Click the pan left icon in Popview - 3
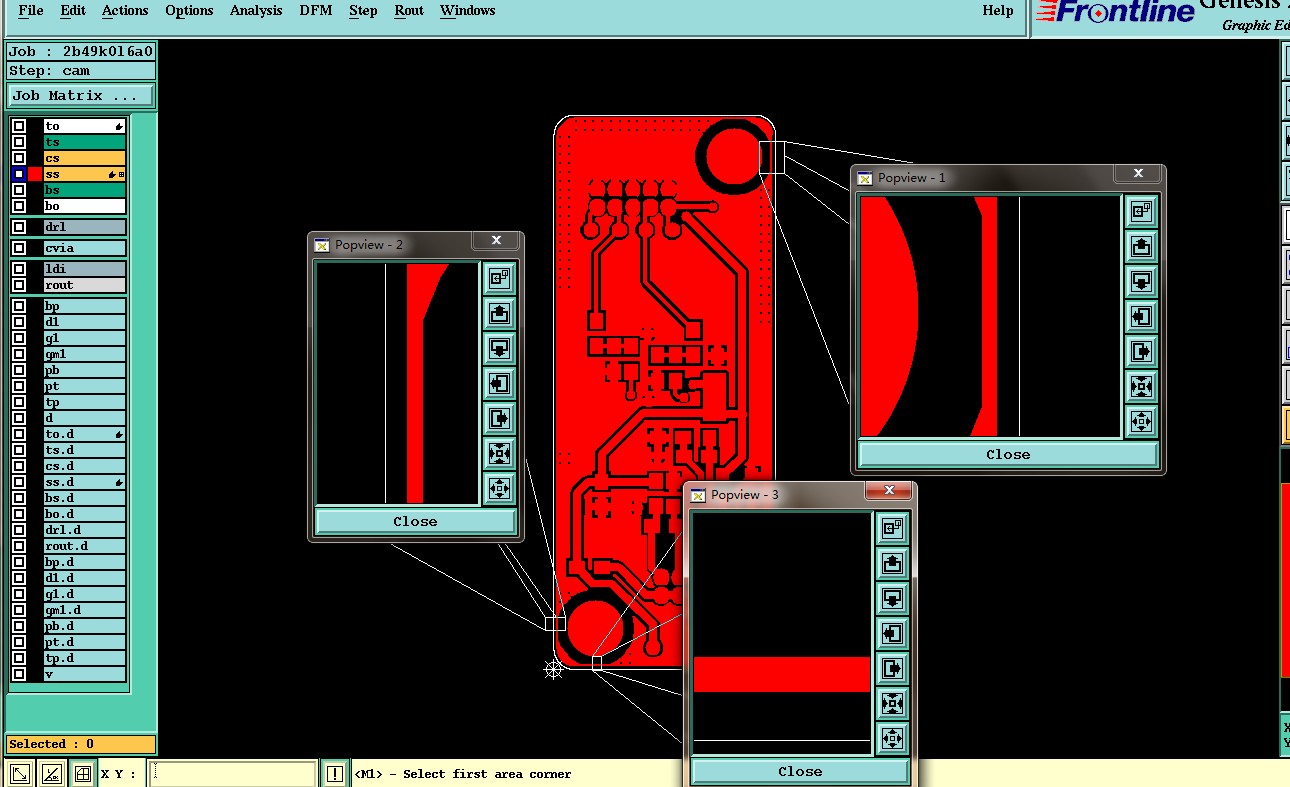The width and height of the screenshot is (1290, 787). click(892, 633)
